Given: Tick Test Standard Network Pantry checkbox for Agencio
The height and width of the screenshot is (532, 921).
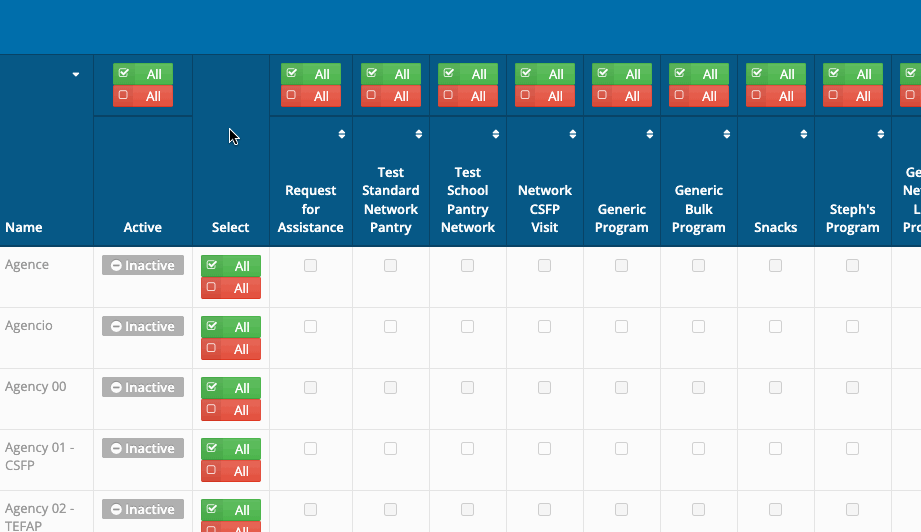Looking at the screenshot, I should 391,326.
